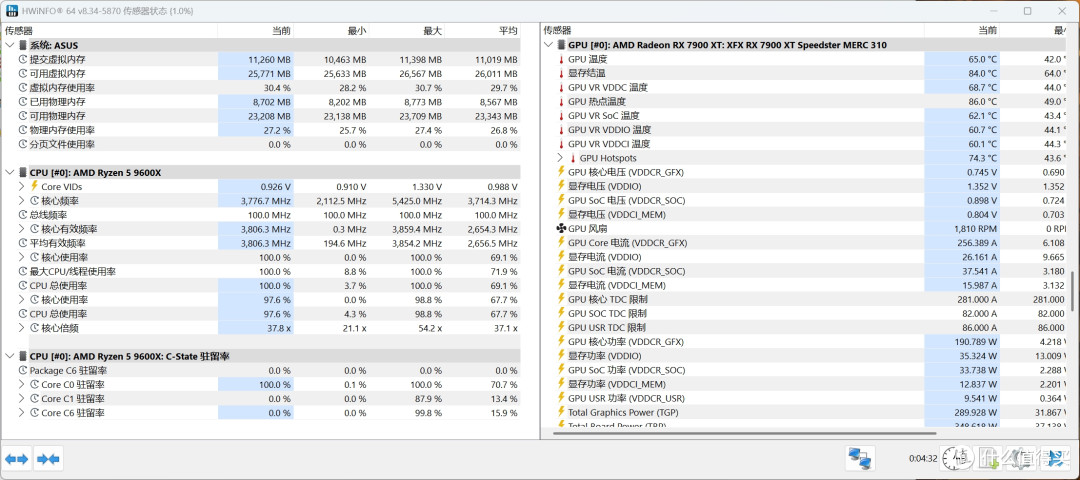Expand the Core C6 驻留率 row
This screenshot has height=480, width=1080.
click(22, 413)
